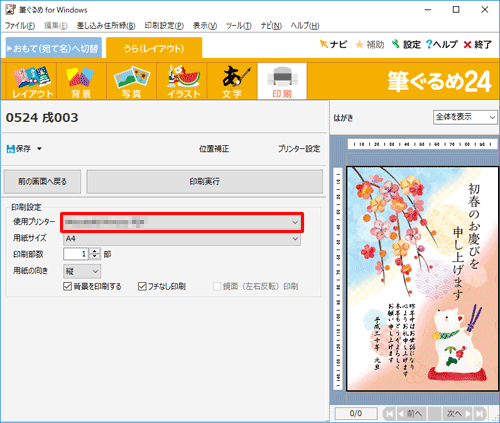Image resolution: width=500 pixels, height=423 pixels.
Task: Open the 編集(E) menu
Action: coord(56,26)
